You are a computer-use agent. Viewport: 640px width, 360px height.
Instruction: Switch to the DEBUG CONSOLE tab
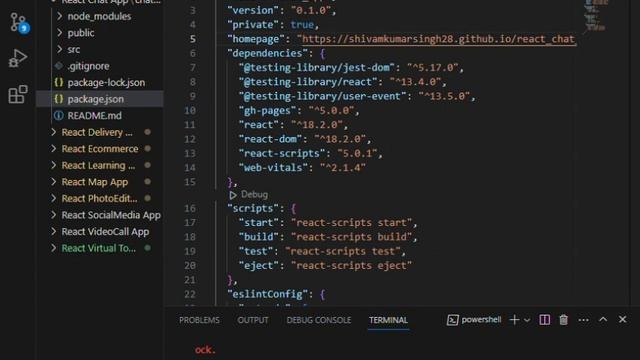tap(319, 320)
